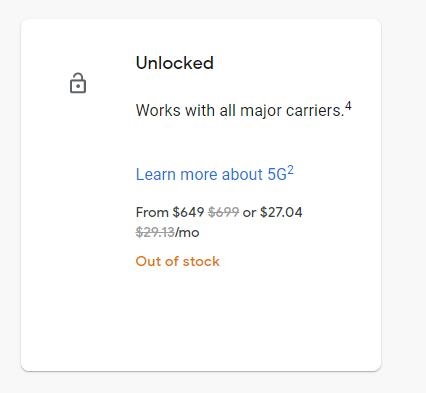Image resolution: width=426 pixels, height=393 pixels.
Task: Select the Unlocked heading
Action: [175, 63]
